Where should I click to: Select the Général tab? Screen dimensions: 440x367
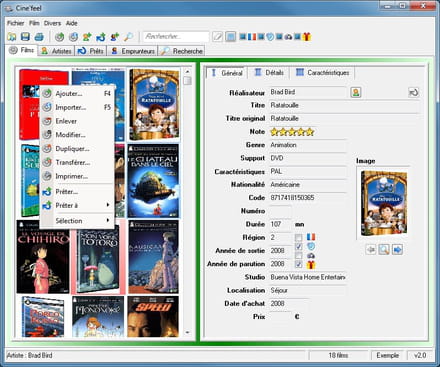[227, 73]
